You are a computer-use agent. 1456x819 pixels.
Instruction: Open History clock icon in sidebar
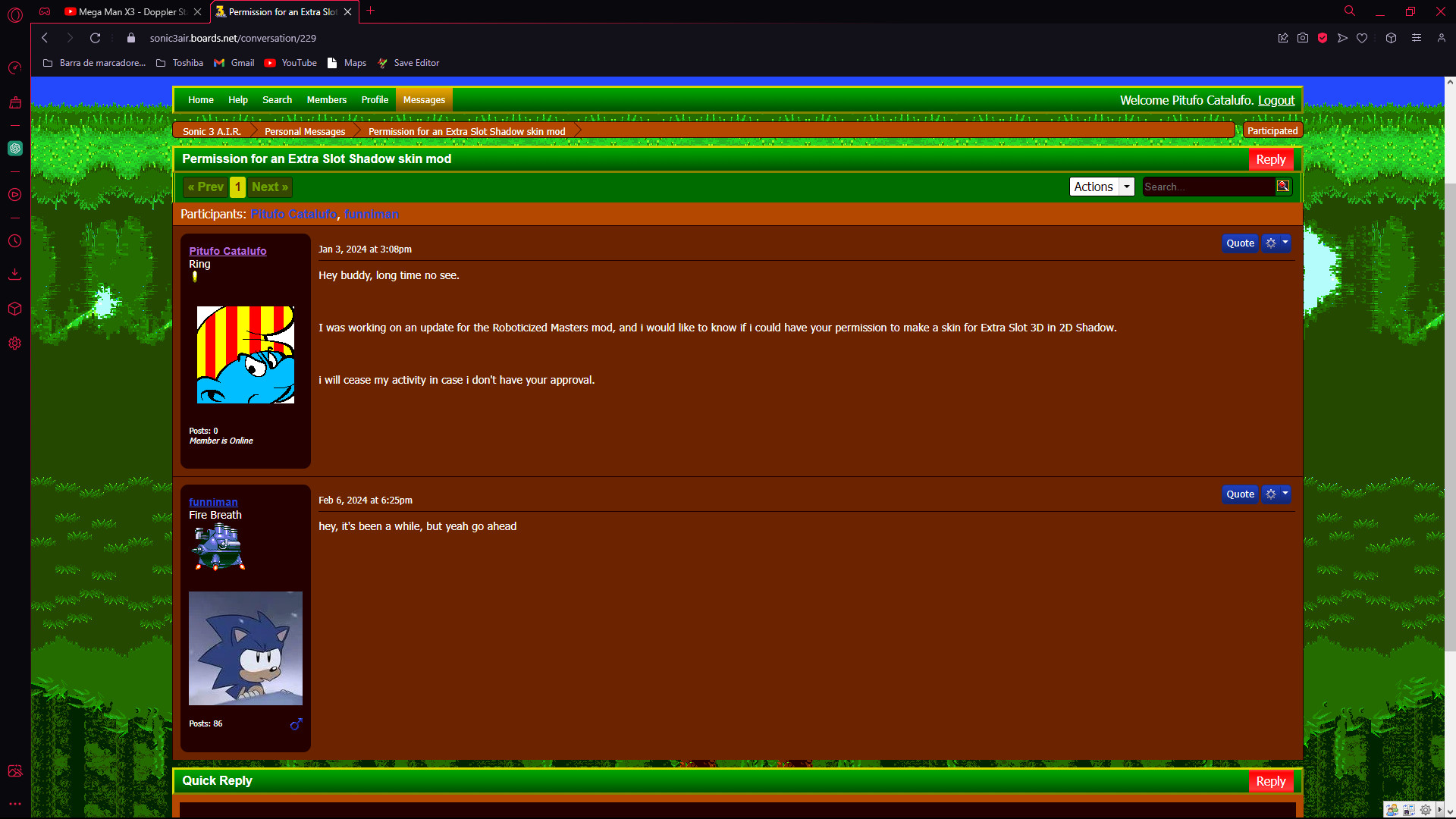(x=15, y=241)
